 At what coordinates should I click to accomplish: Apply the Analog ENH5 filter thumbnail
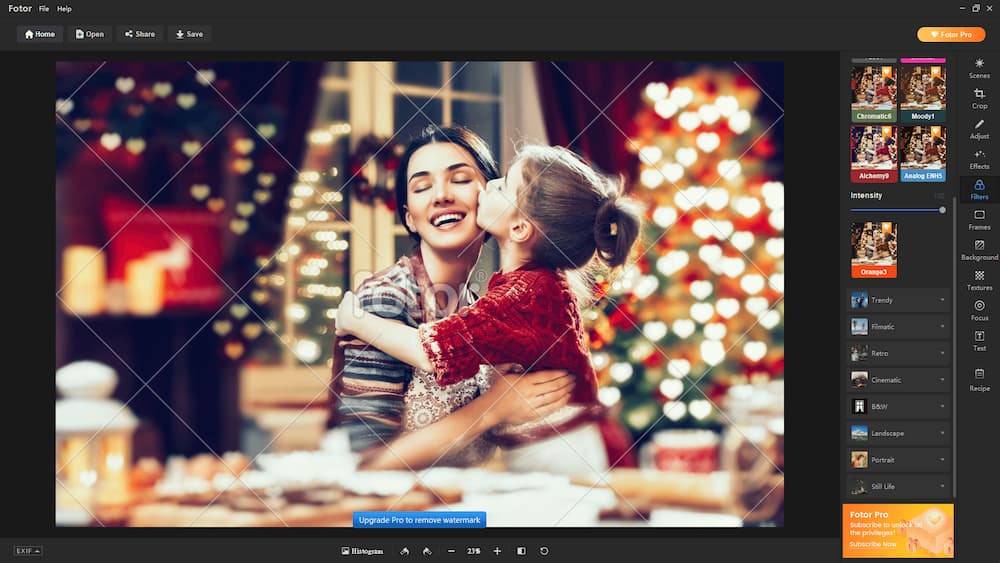[x=923, y=154]
